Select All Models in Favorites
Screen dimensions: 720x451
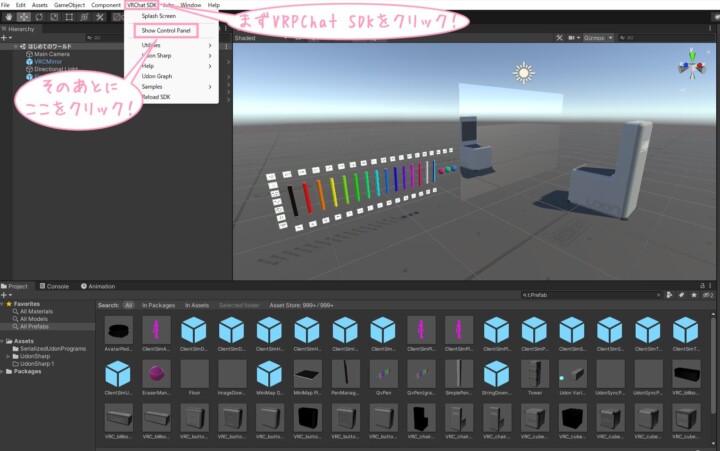pyautogui.click(x=34, y=319)
